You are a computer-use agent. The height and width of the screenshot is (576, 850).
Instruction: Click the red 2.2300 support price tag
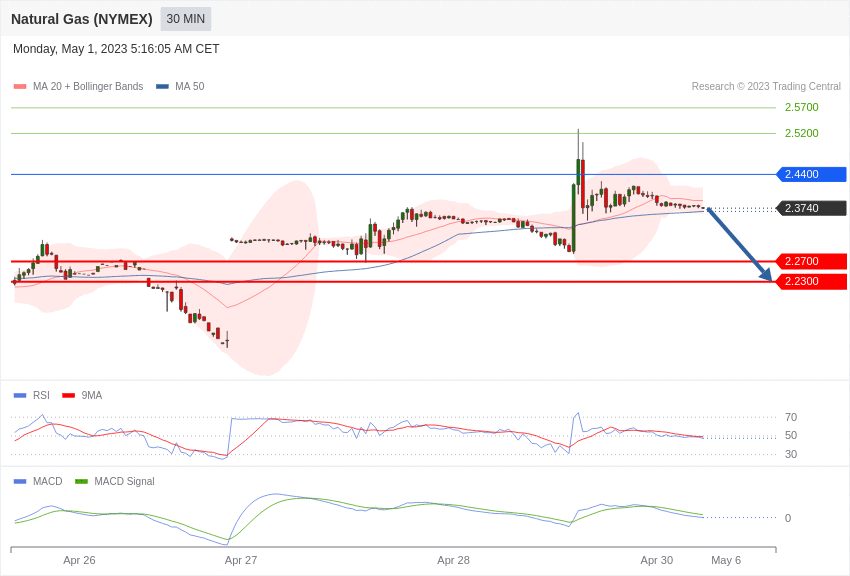pyautogui.click(x=811, y=281)
